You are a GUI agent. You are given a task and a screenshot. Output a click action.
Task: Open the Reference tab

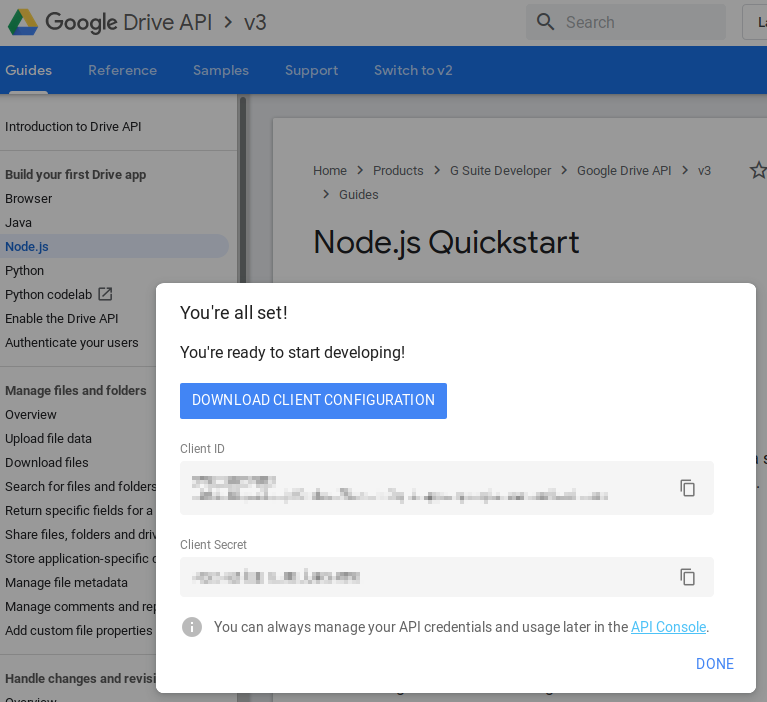[122, 70]
